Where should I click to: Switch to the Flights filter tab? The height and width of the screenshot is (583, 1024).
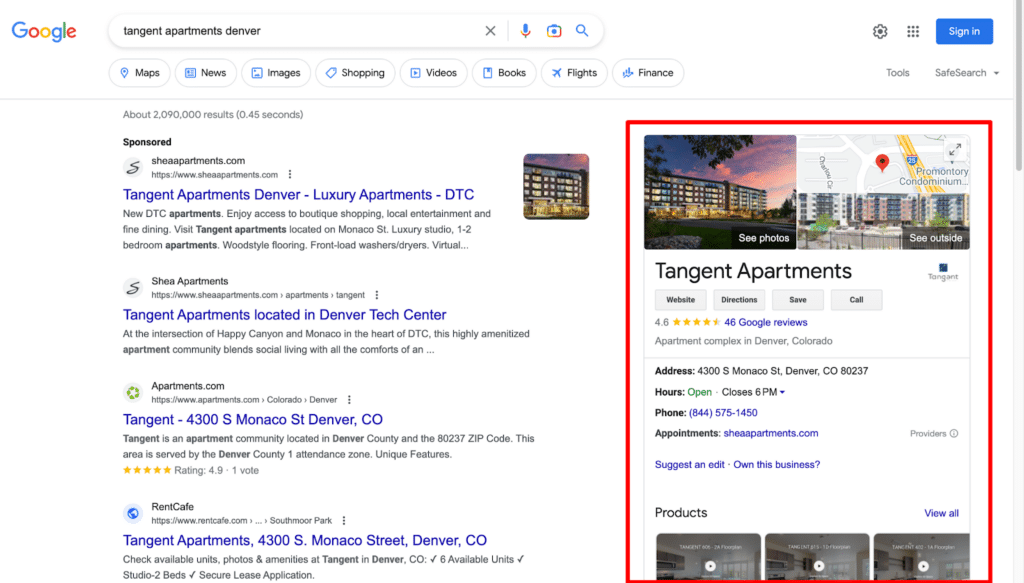tap(574, 72)
